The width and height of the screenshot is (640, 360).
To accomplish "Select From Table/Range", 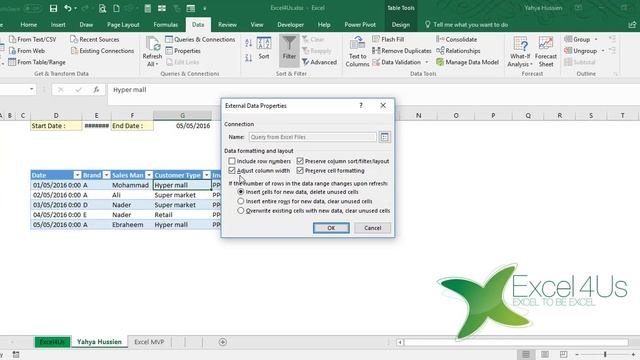I will [37, 62].
